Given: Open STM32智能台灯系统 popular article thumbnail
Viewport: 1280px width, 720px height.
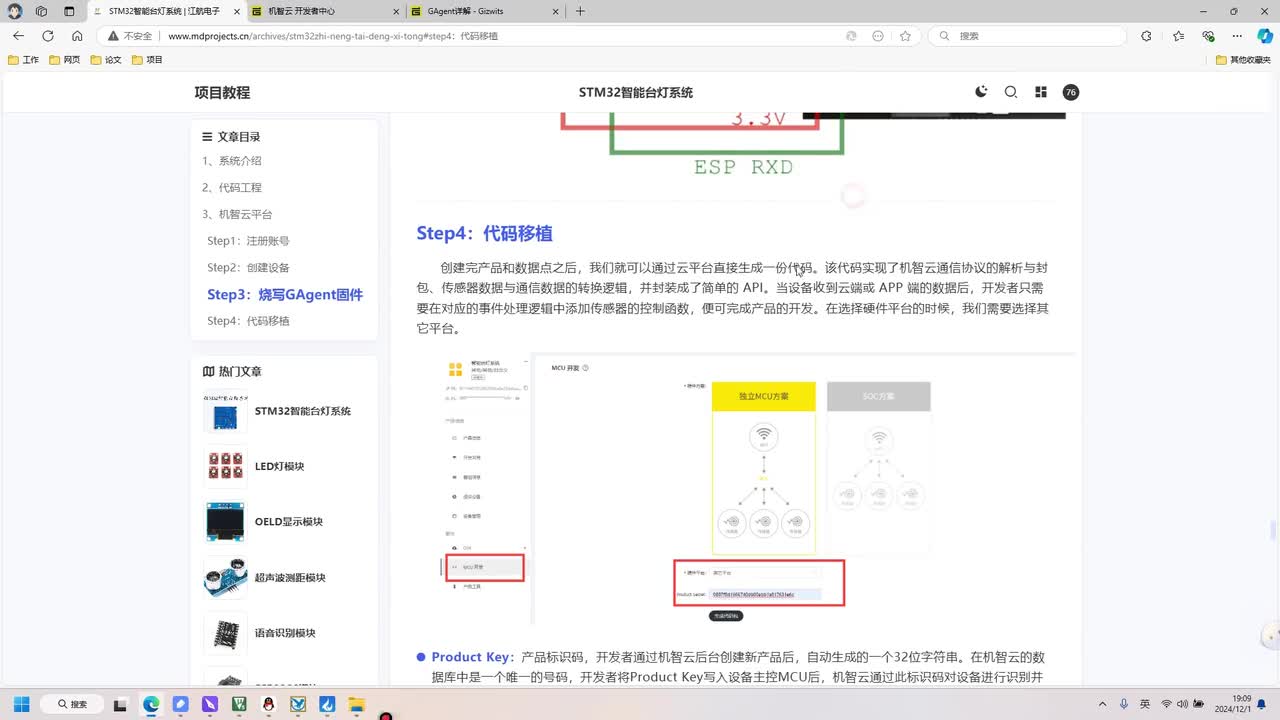Looking at the screenshot, I should [x=225, y=411].
